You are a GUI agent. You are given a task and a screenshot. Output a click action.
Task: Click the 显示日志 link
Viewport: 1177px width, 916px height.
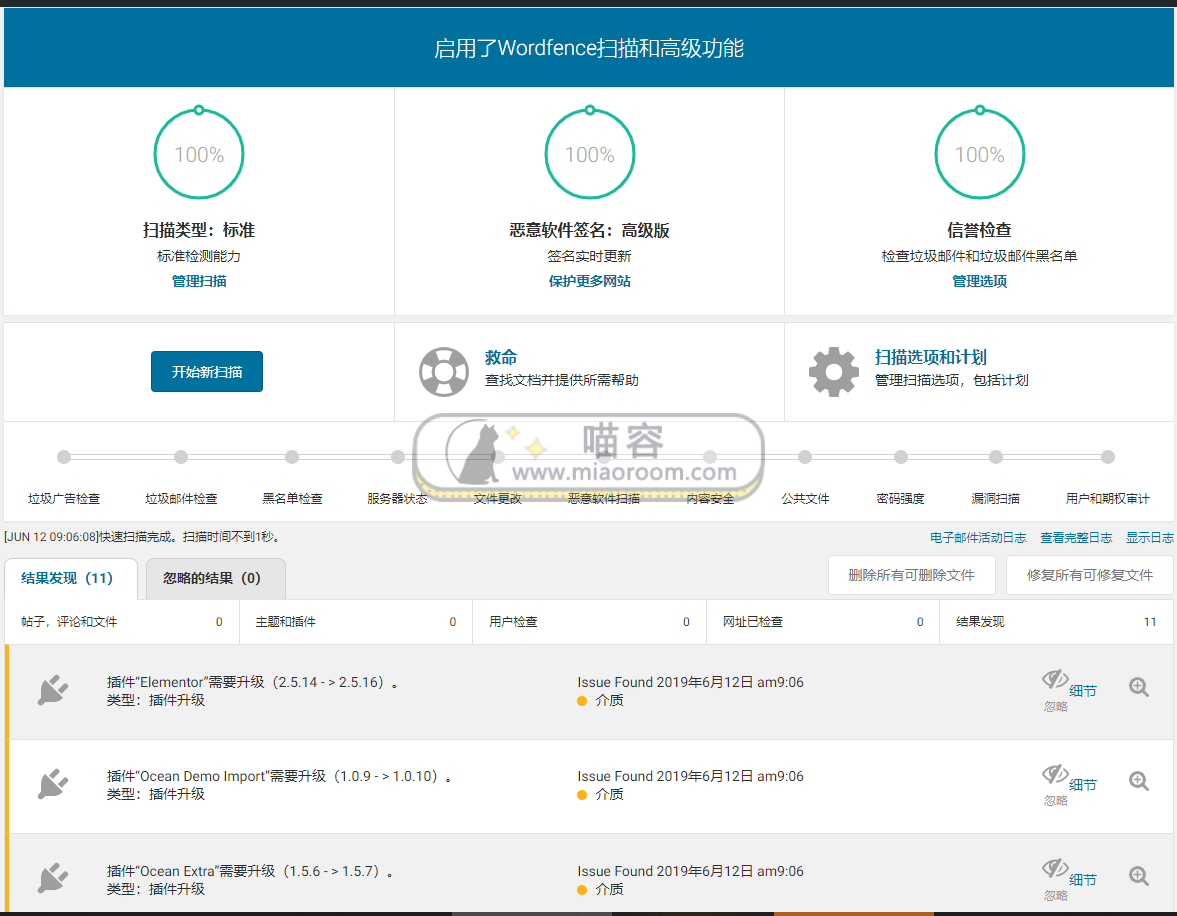click(1150, 538)
